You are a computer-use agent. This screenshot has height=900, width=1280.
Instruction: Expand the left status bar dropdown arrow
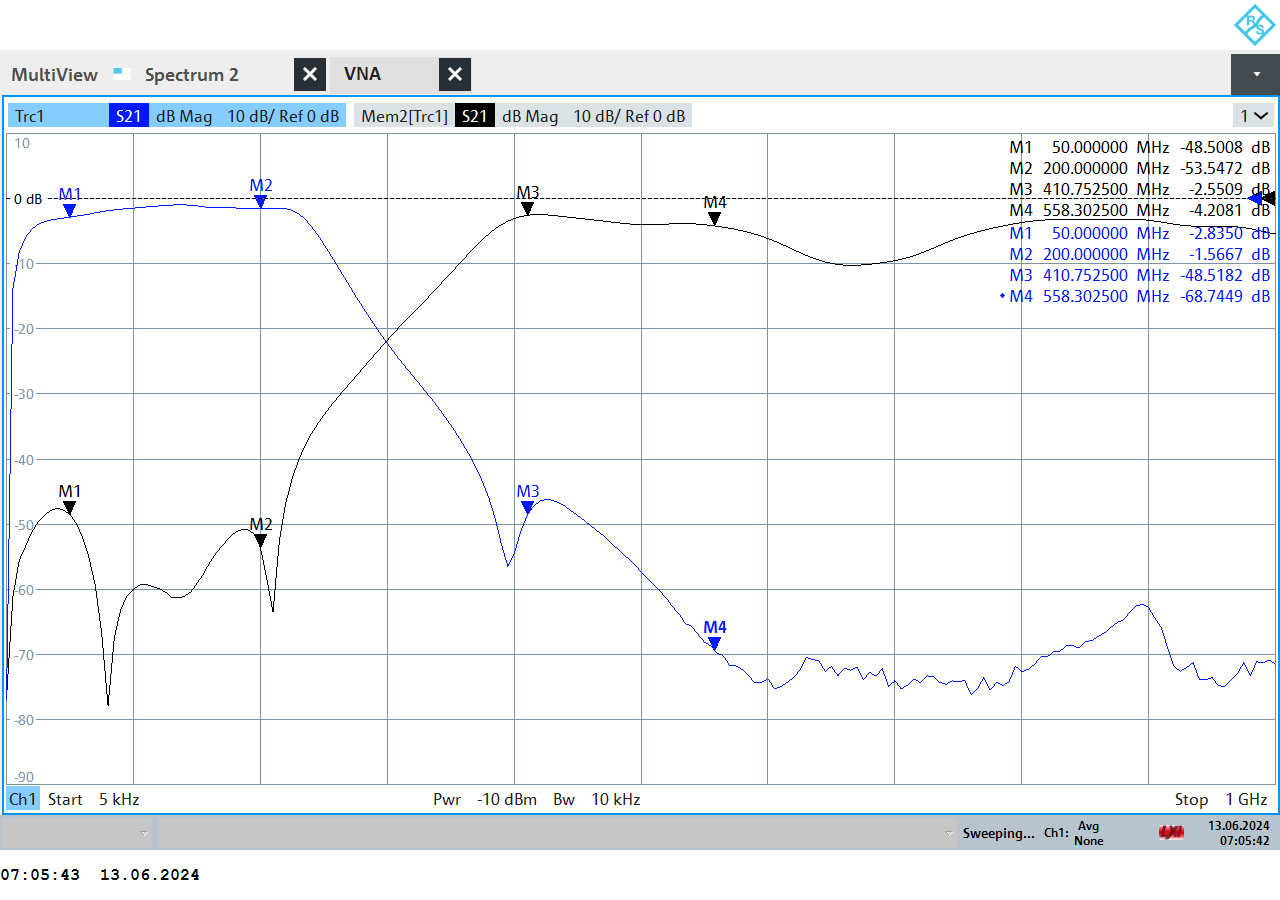[x=145, y=833]
